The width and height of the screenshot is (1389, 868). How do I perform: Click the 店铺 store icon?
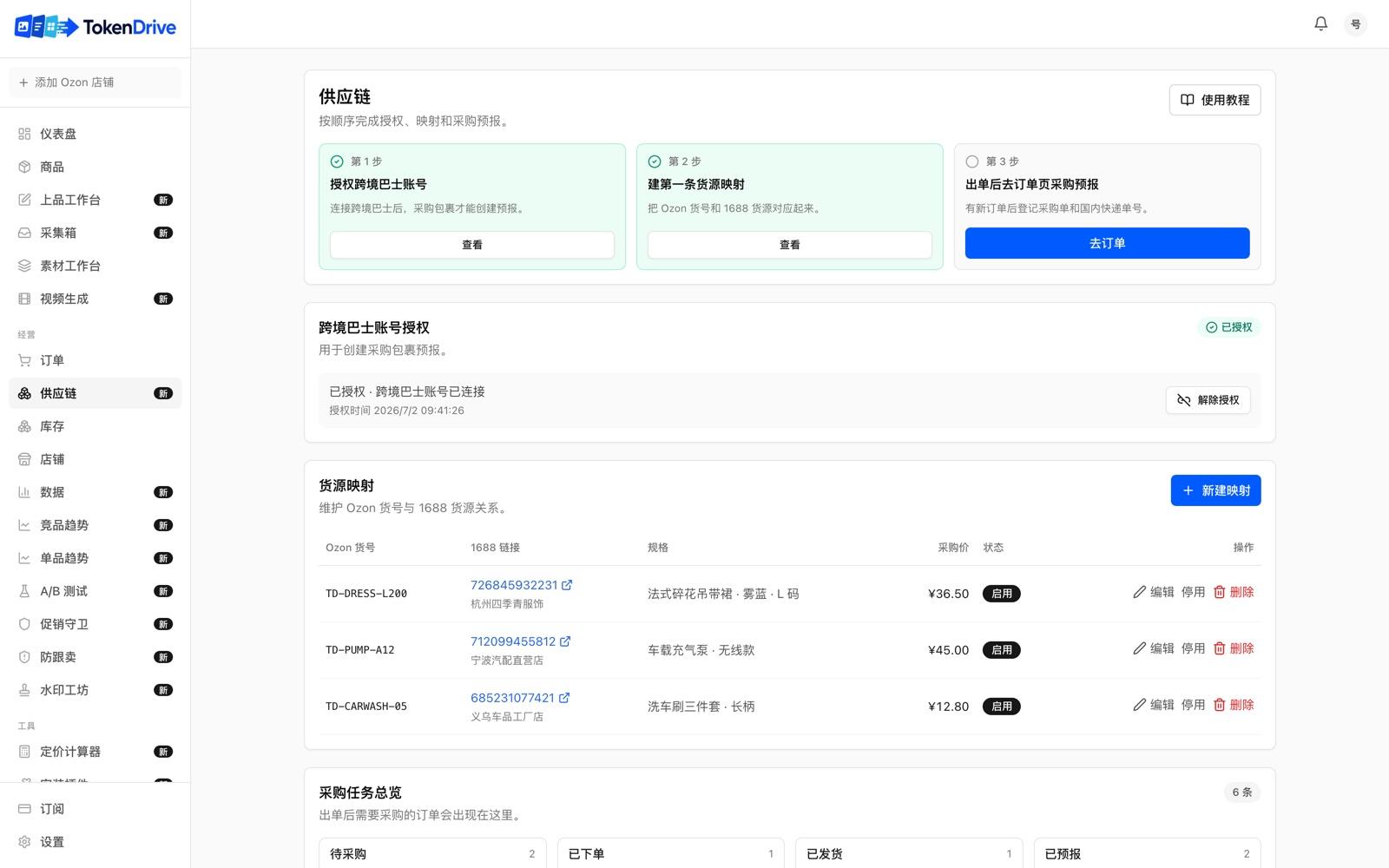click(x=24, y=459)
